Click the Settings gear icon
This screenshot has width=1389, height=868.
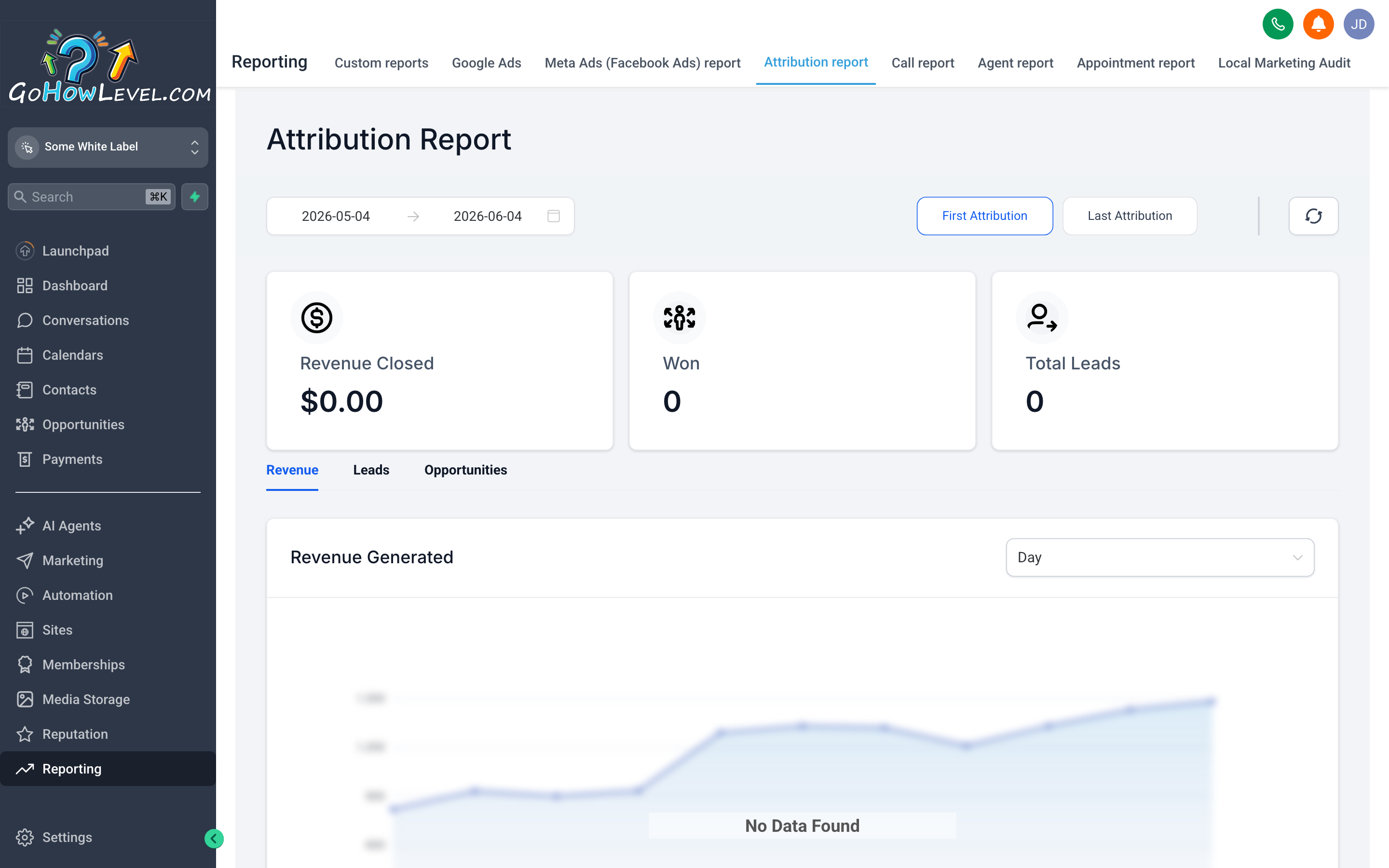coord(25,837)
